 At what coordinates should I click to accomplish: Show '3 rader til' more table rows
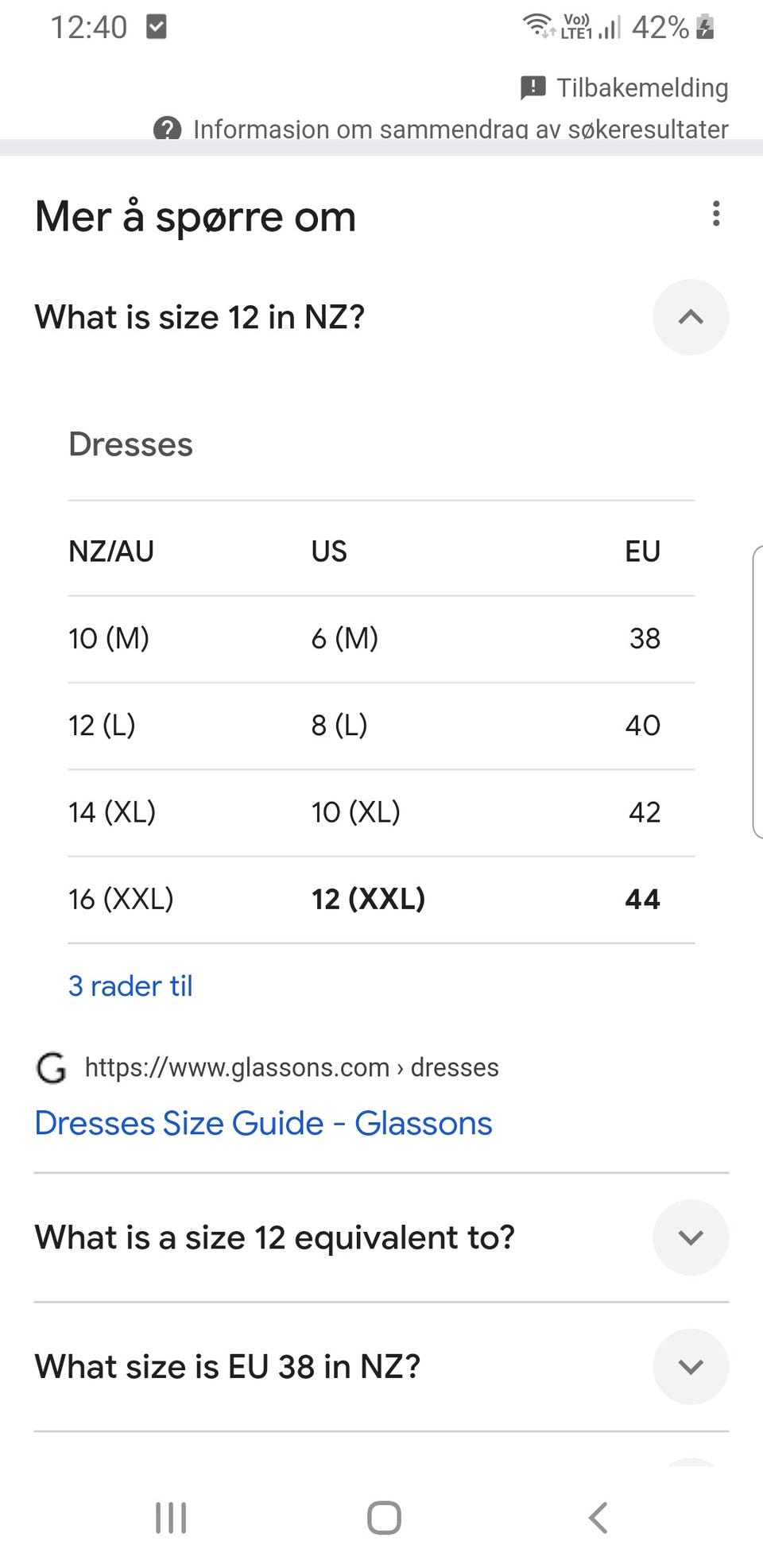pyautogui.click(x=130, y=985)
